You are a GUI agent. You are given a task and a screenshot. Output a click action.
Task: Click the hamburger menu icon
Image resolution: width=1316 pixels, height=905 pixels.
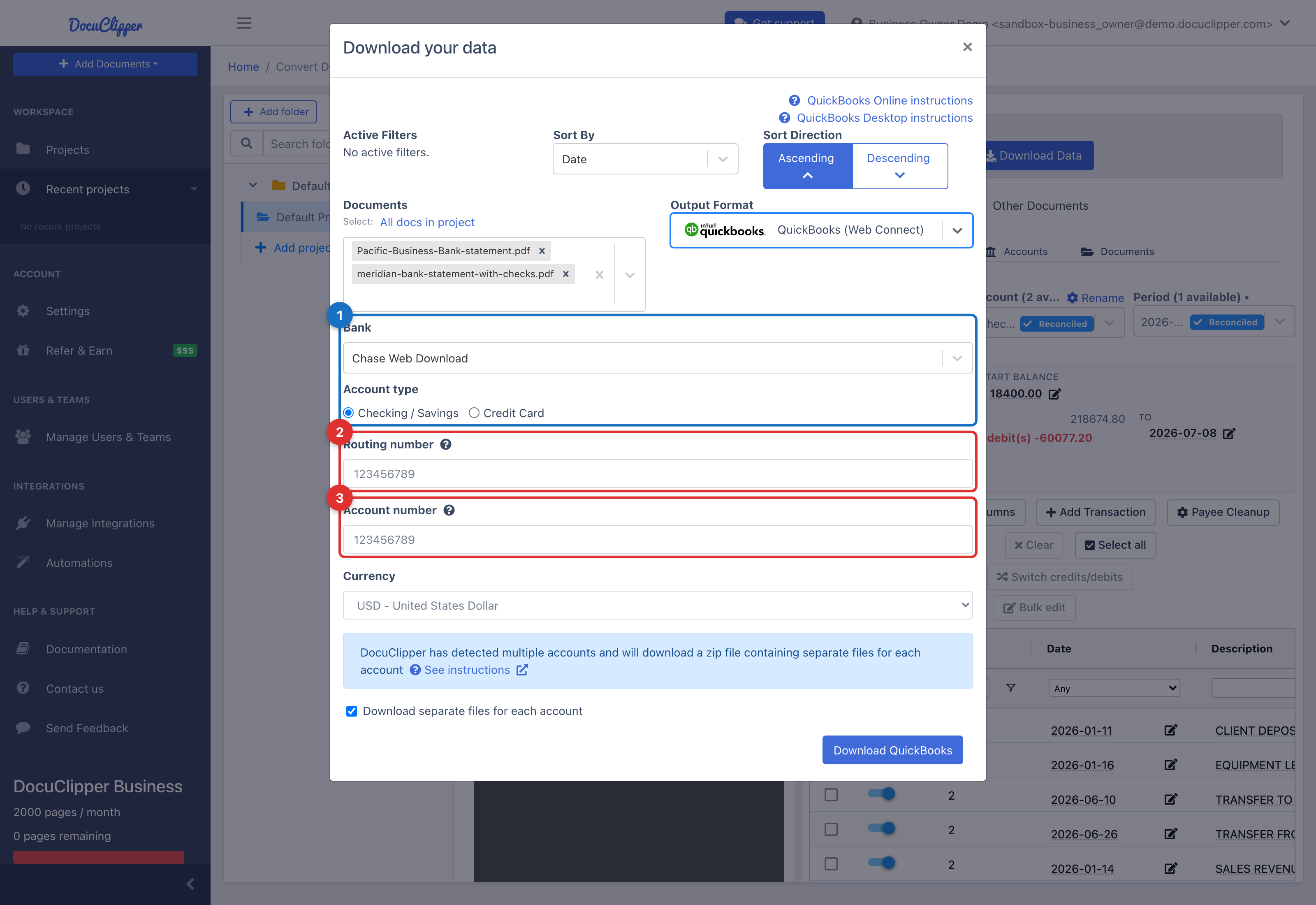click(244, 23)
